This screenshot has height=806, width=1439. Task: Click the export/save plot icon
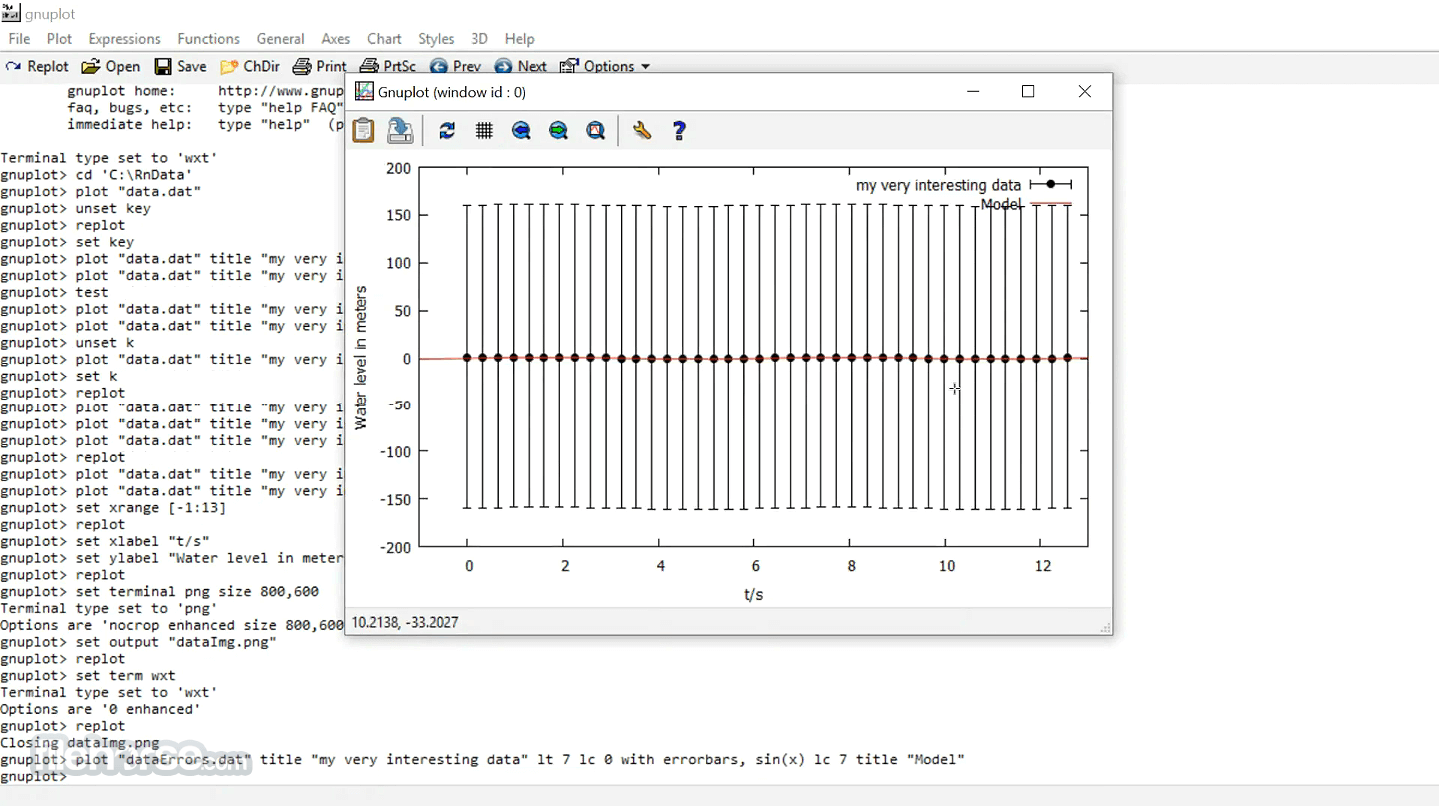(400, 130)
